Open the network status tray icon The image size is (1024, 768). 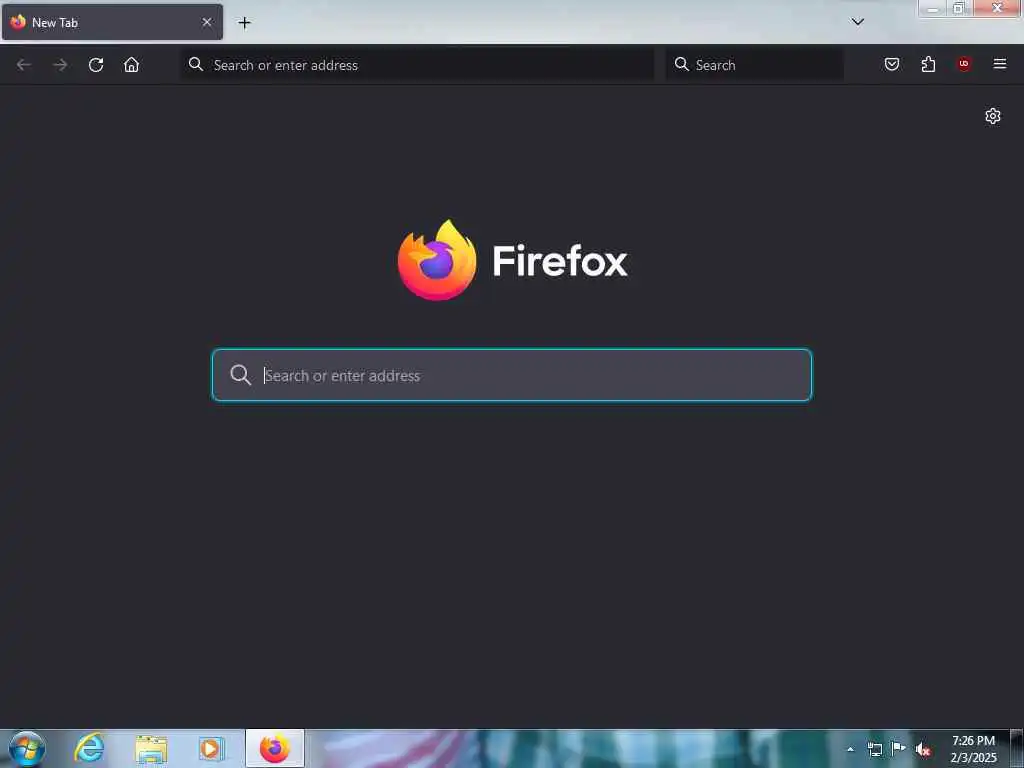point(874,749)
